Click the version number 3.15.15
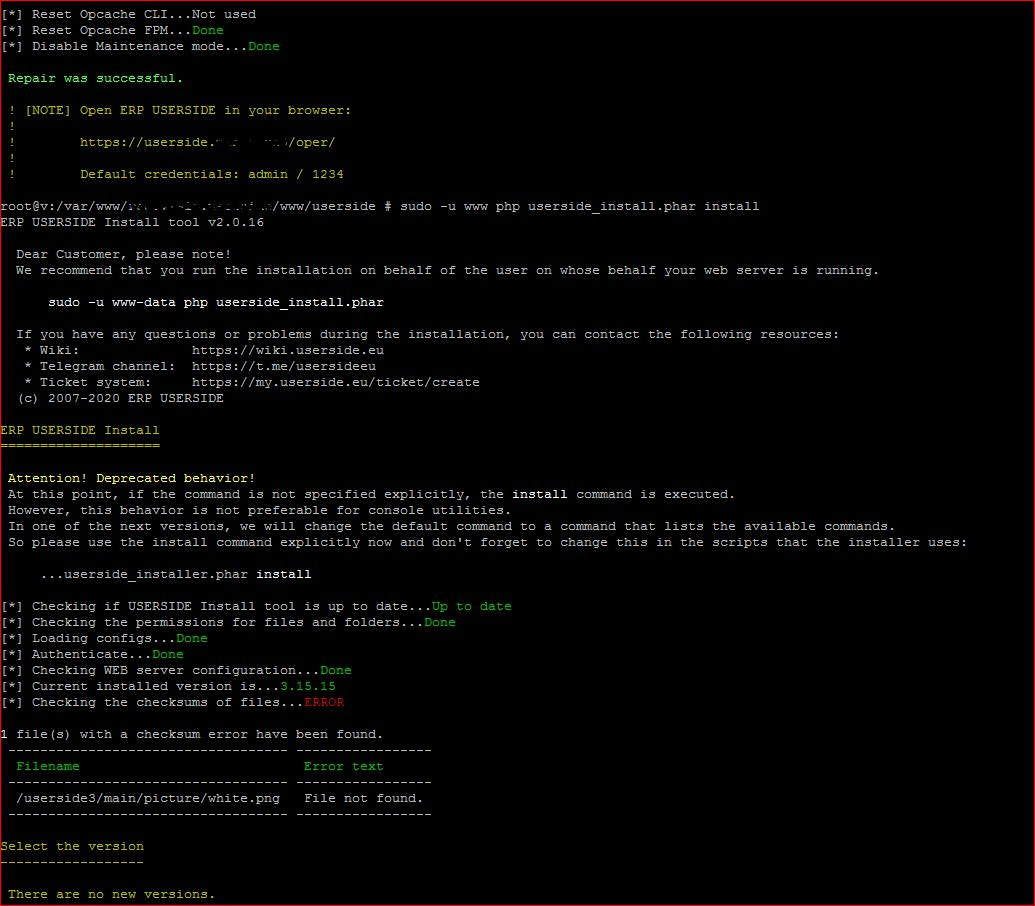 (x=308, y=686)
